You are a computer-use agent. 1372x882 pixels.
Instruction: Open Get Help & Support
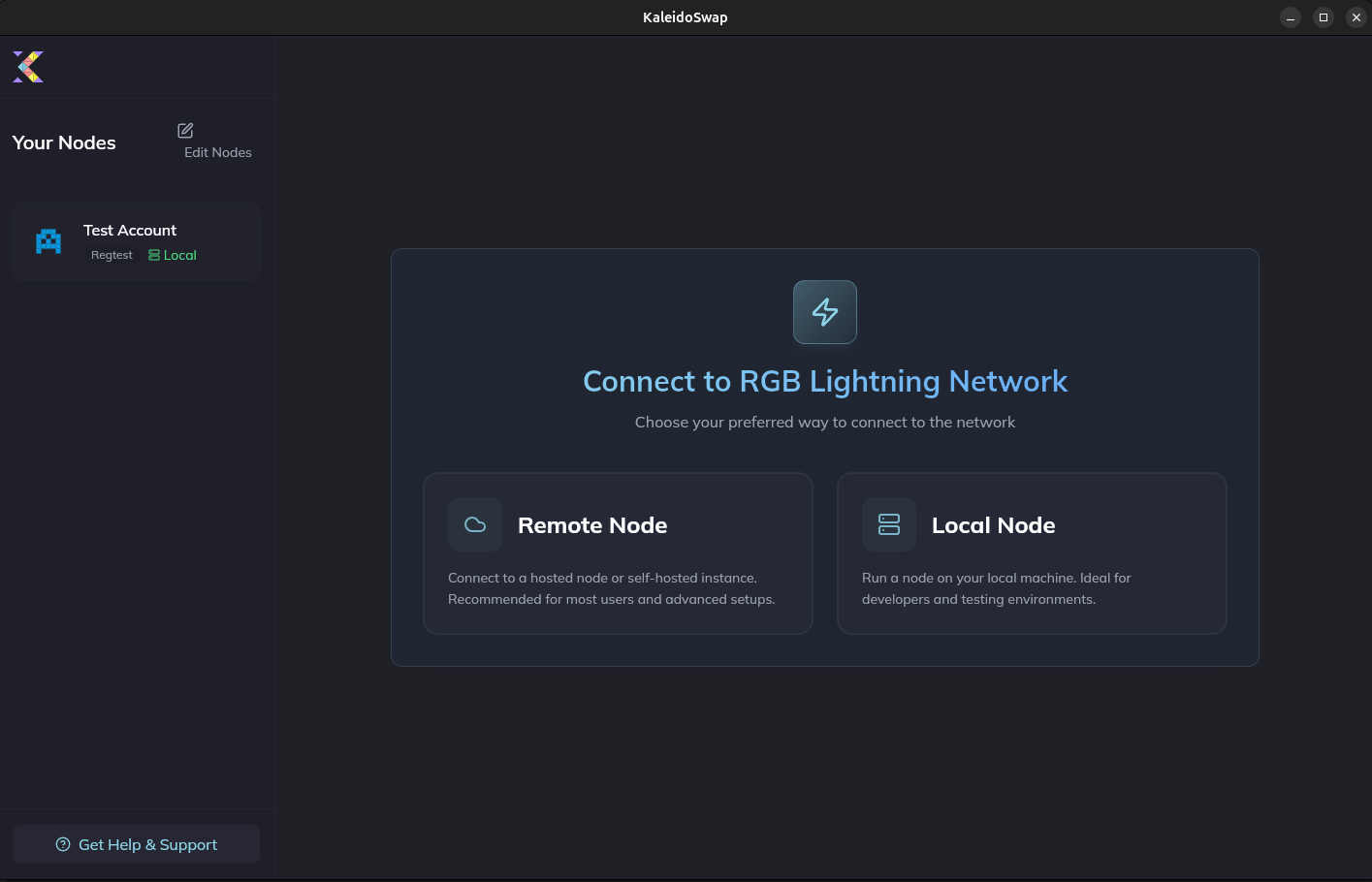pyautogui.click(x=136, y=844)
